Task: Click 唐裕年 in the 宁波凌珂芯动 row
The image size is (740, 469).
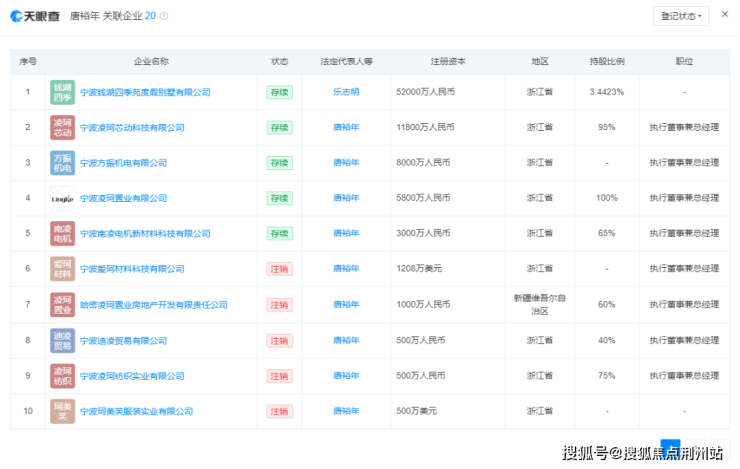Action: (346, 127)
